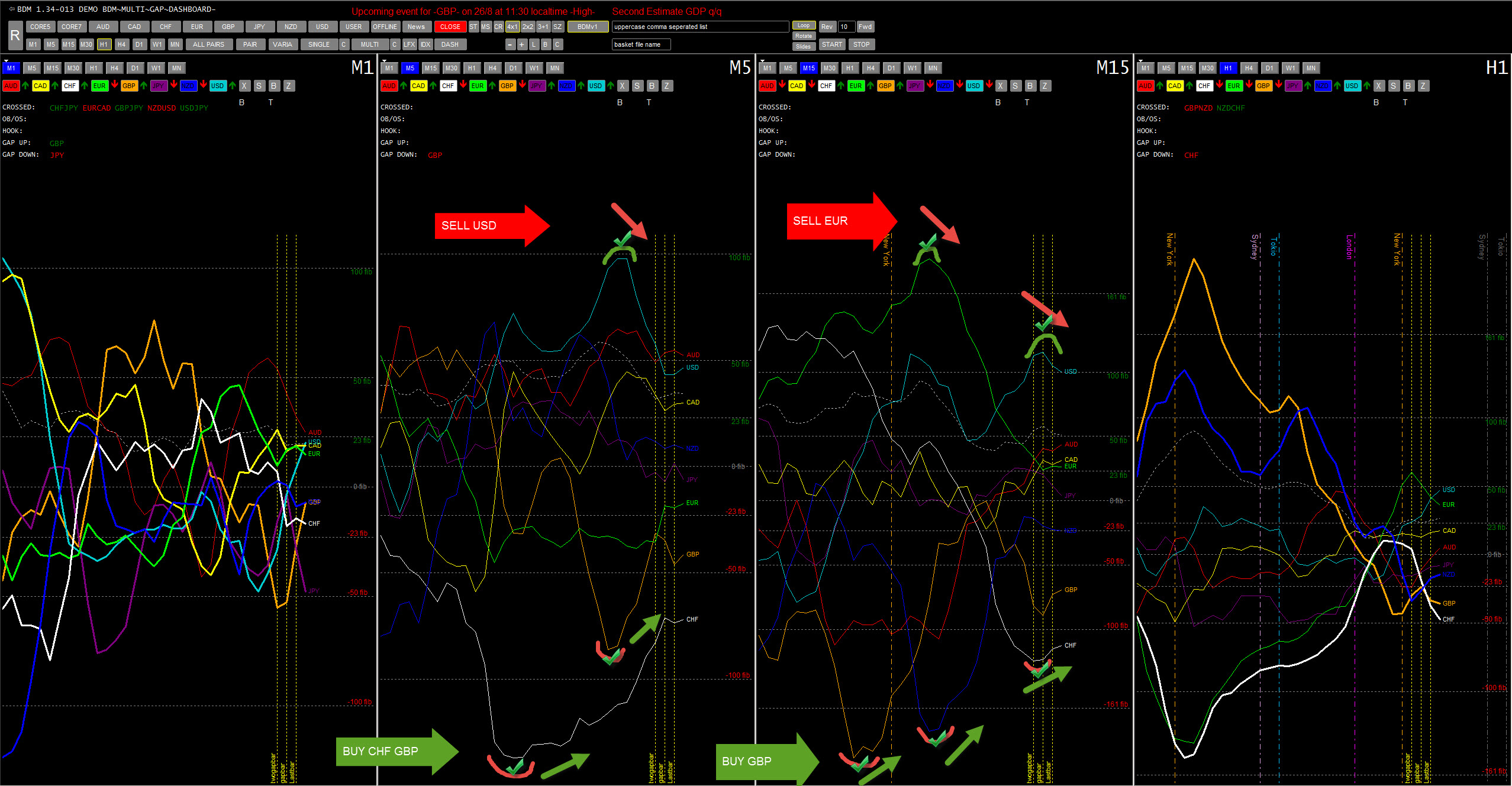Click the S button in M1 panel
This screenshot has width=1512, height=786.
click(x=259, y=86)
